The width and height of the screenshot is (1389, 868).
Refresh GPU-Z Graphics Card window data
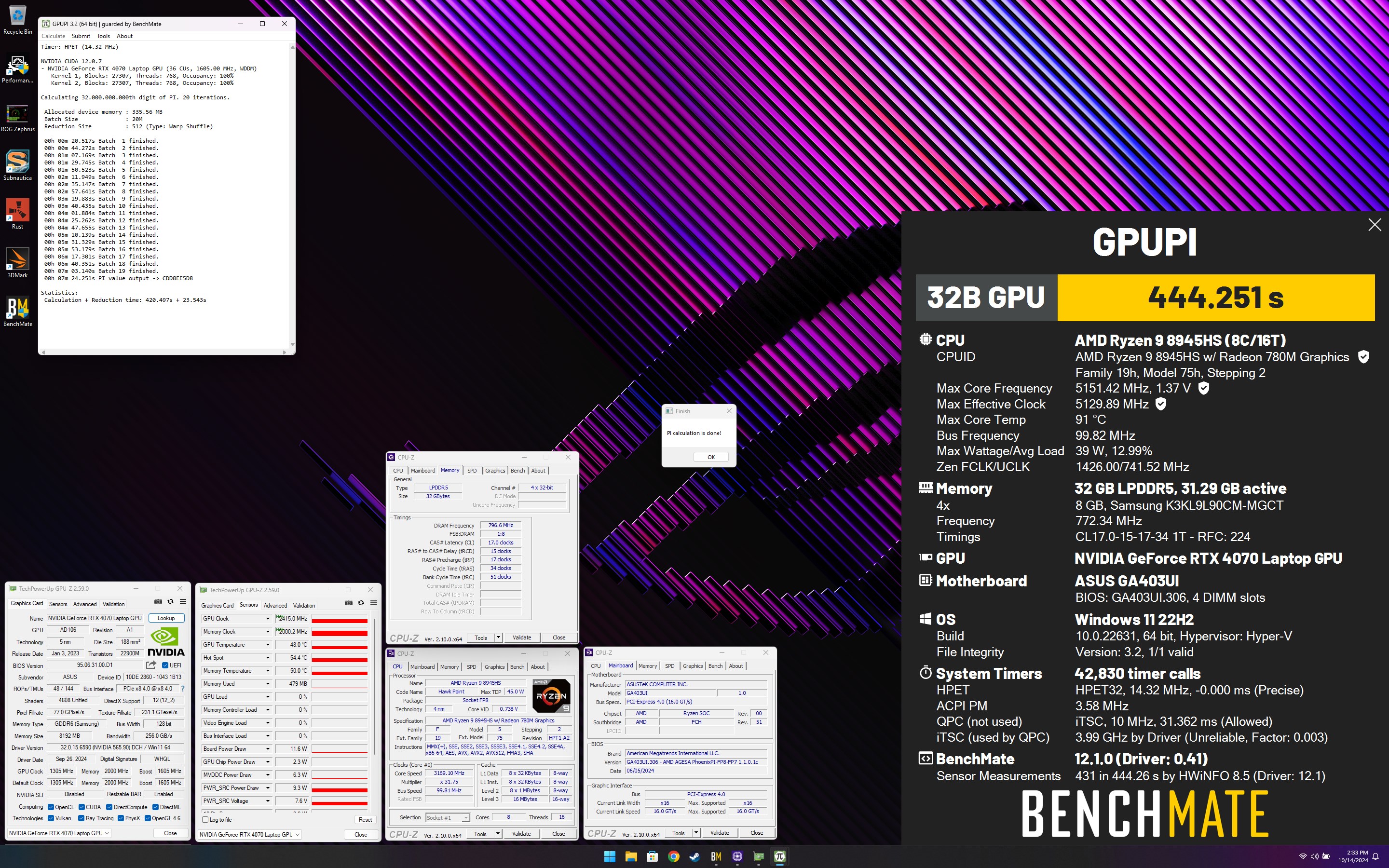(x=170, y=602)
